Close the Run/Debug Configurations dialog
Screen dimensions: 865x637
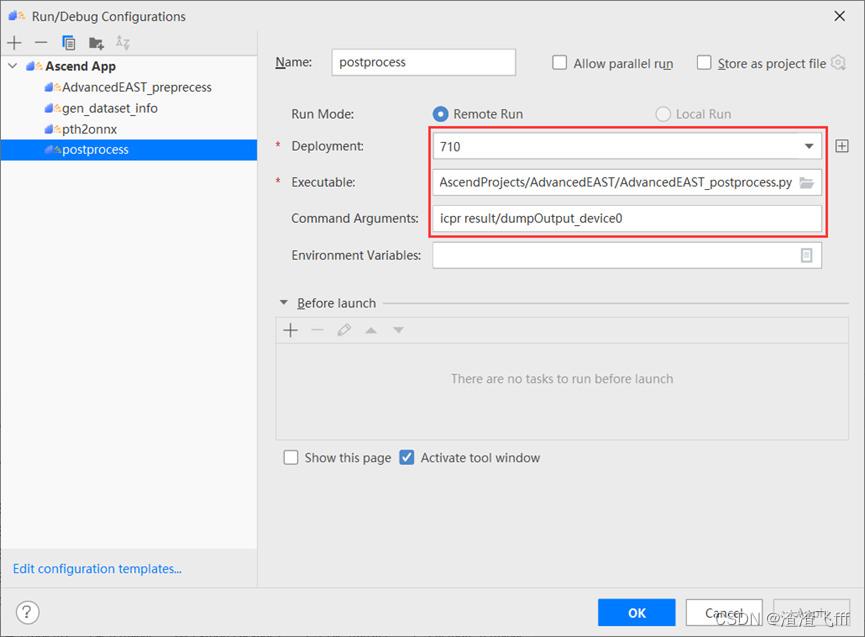[840, 16]
